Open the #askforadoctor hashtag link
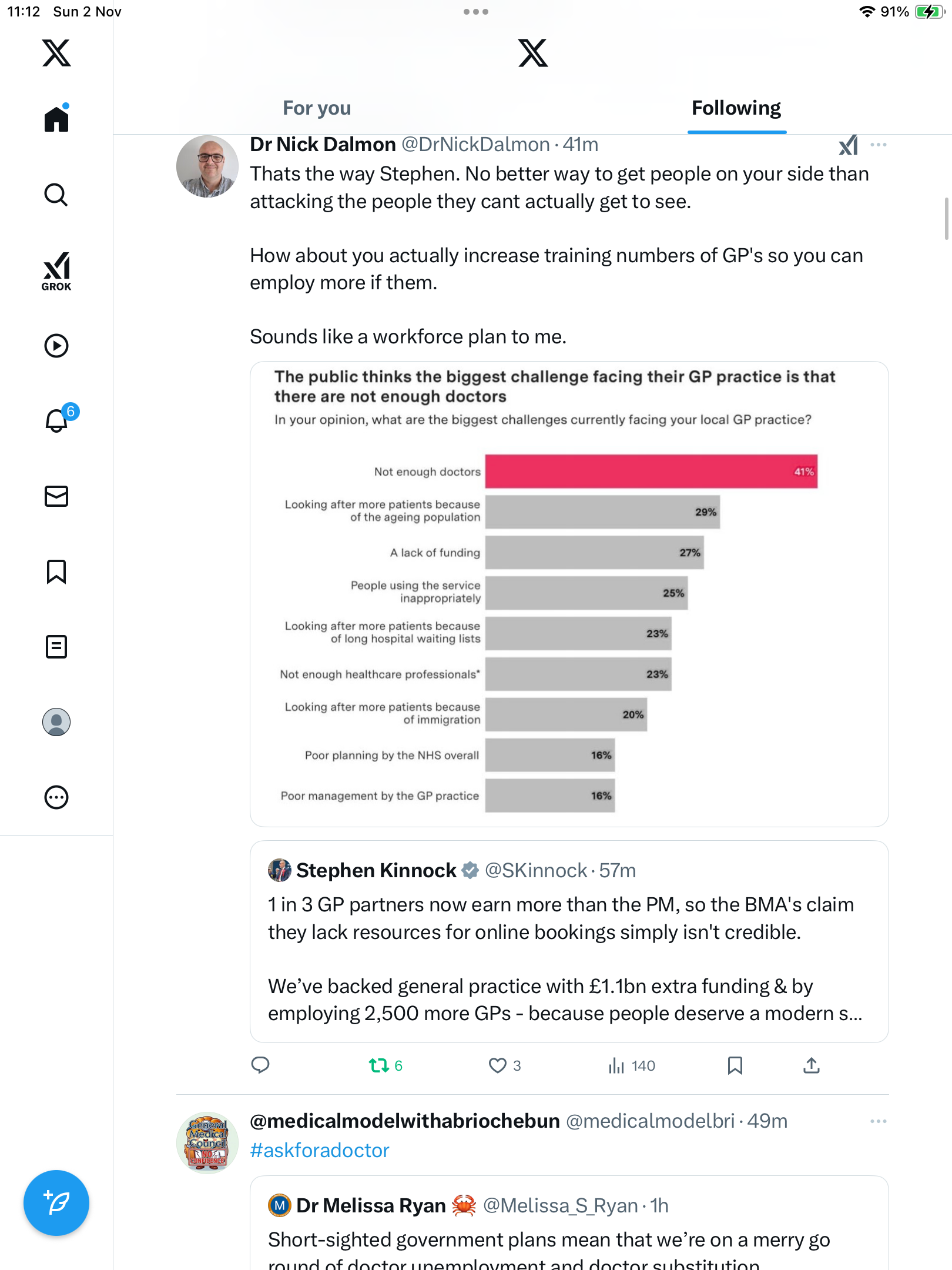Viewport: 952px width, 1270px height. coord(320,1150)
